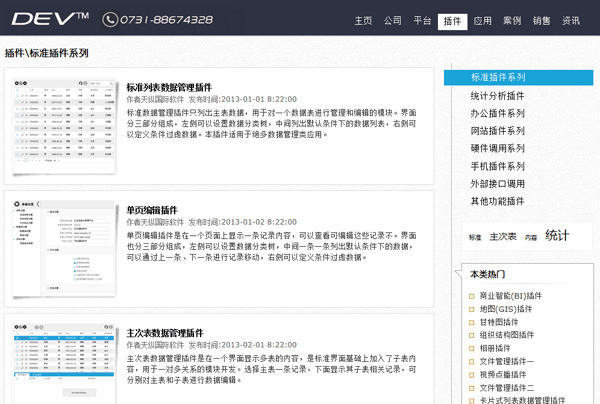600x404 pixels.
Task: Click the 主次表 tag
Action: click(x=503, y=237)
